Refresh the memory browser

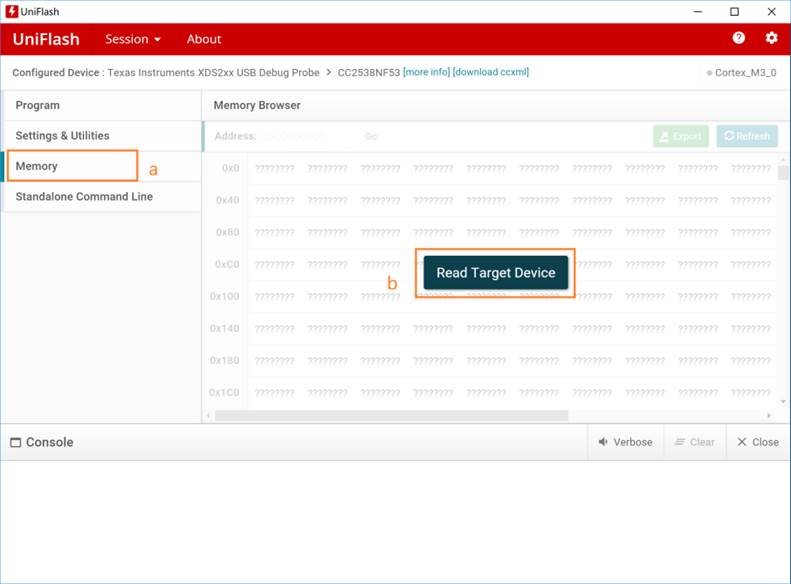pos(747,136)
